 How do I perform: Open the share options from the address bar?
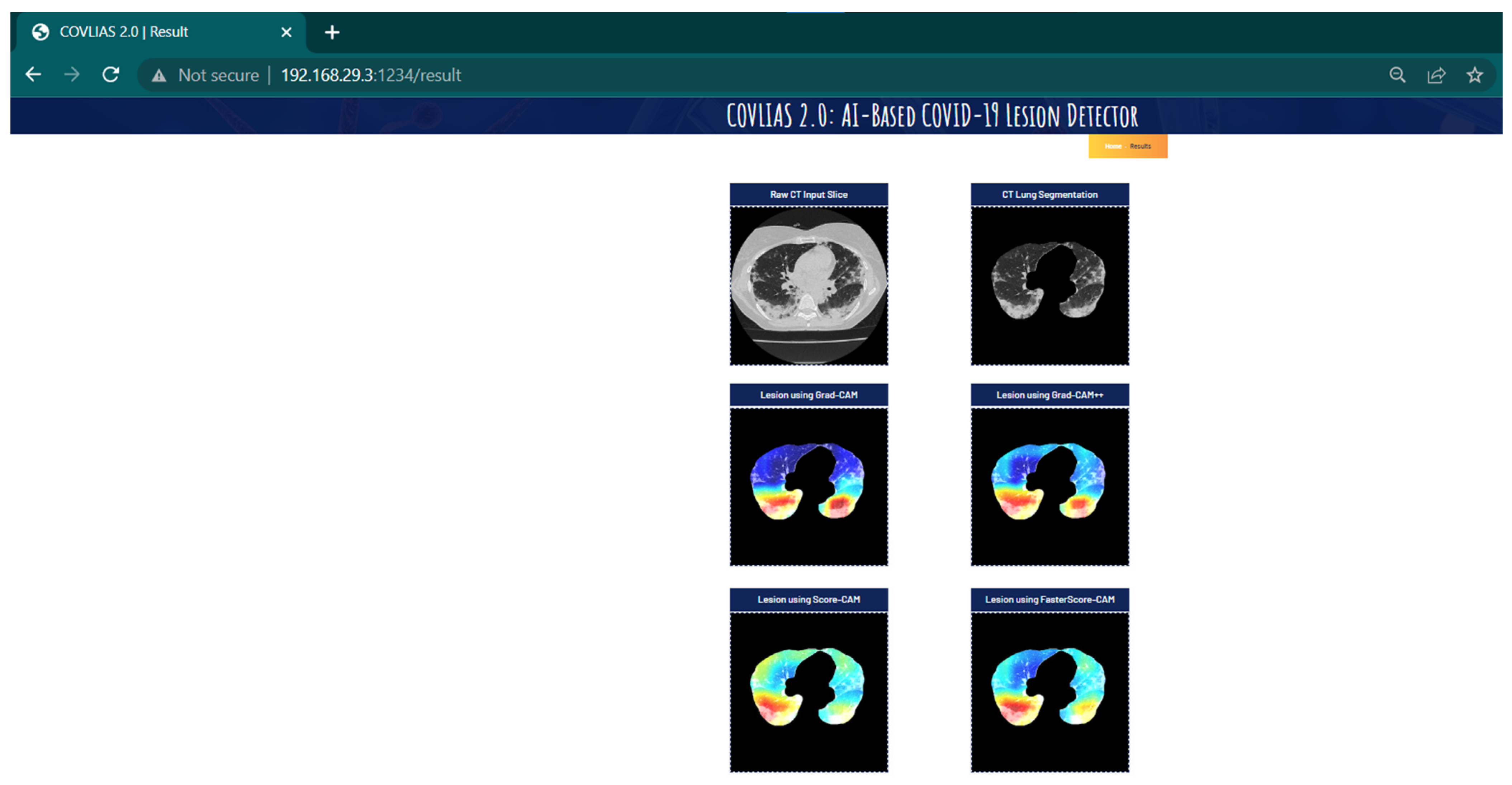coord(1436,75)
